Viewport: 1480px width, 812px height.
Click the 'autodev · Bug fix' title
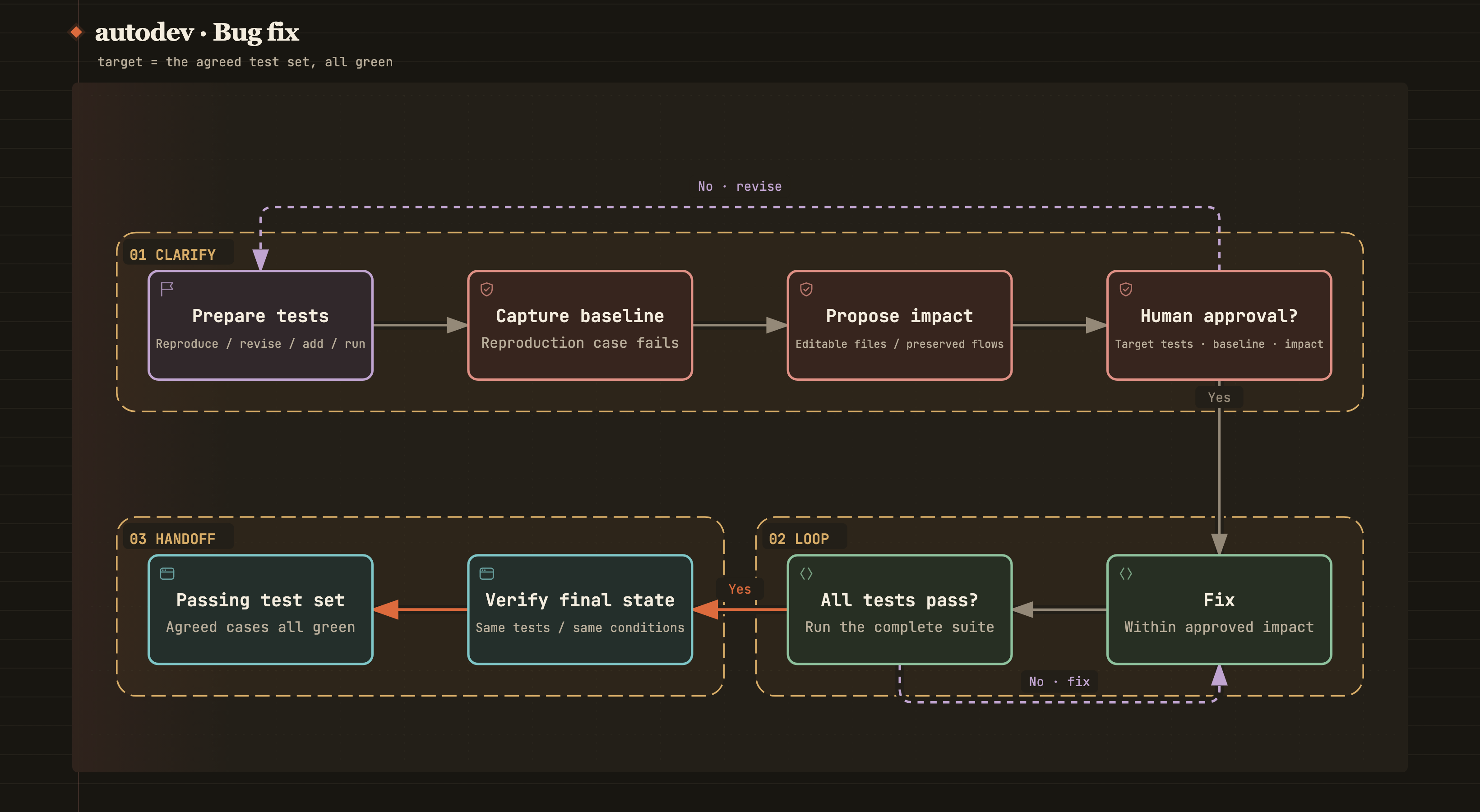coord(197,32)
